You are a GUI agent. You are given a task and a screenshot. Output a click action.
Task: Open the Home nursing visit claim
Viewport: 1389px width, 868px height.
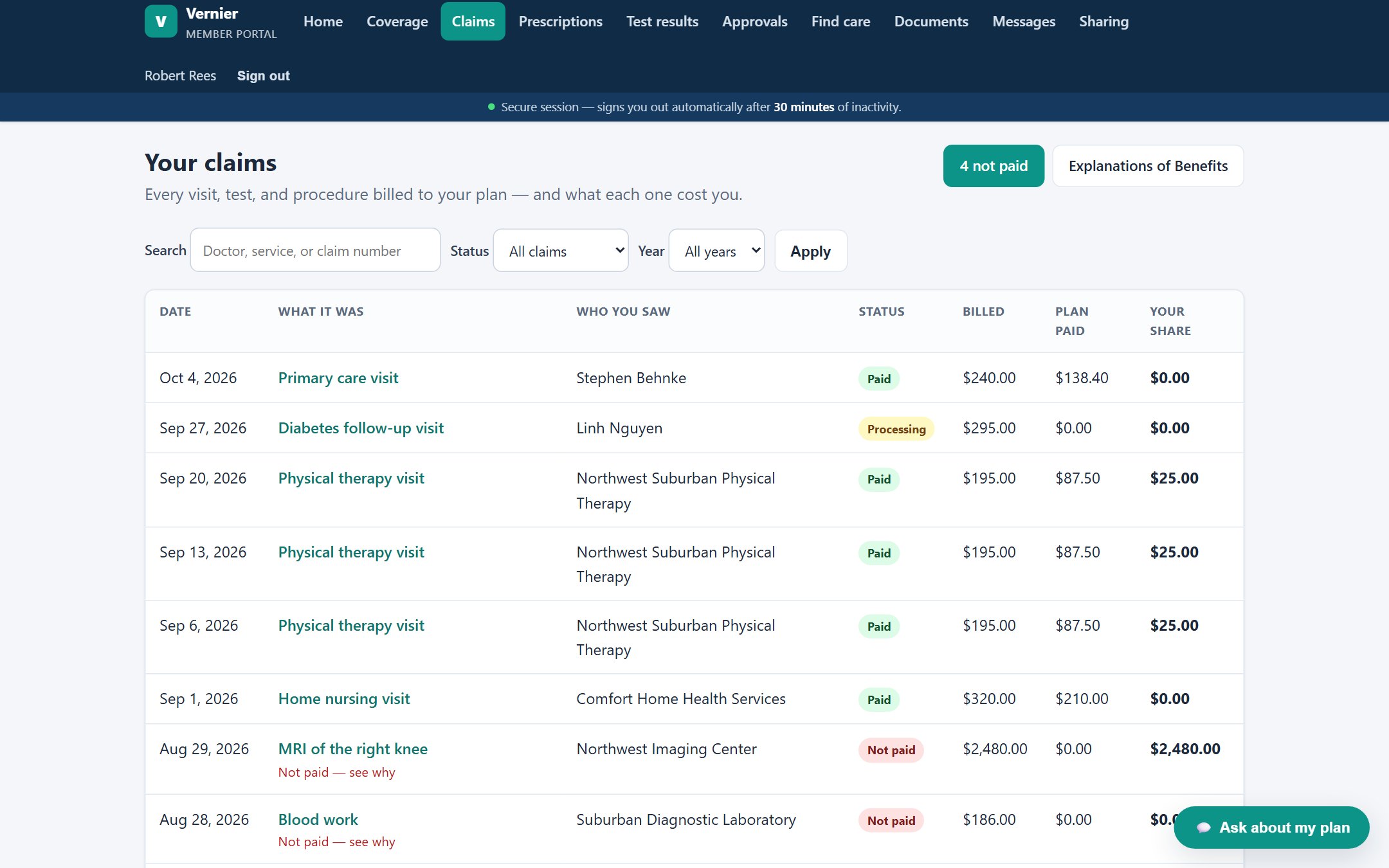pos(344,699)
